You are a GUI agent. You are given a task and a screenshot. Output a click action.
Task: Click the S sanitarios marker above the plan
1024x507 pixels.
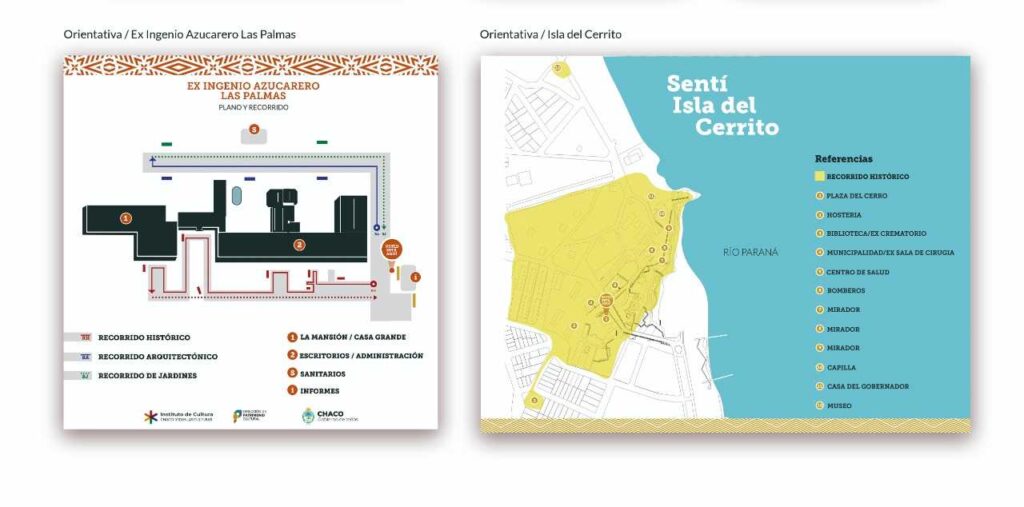254,130
